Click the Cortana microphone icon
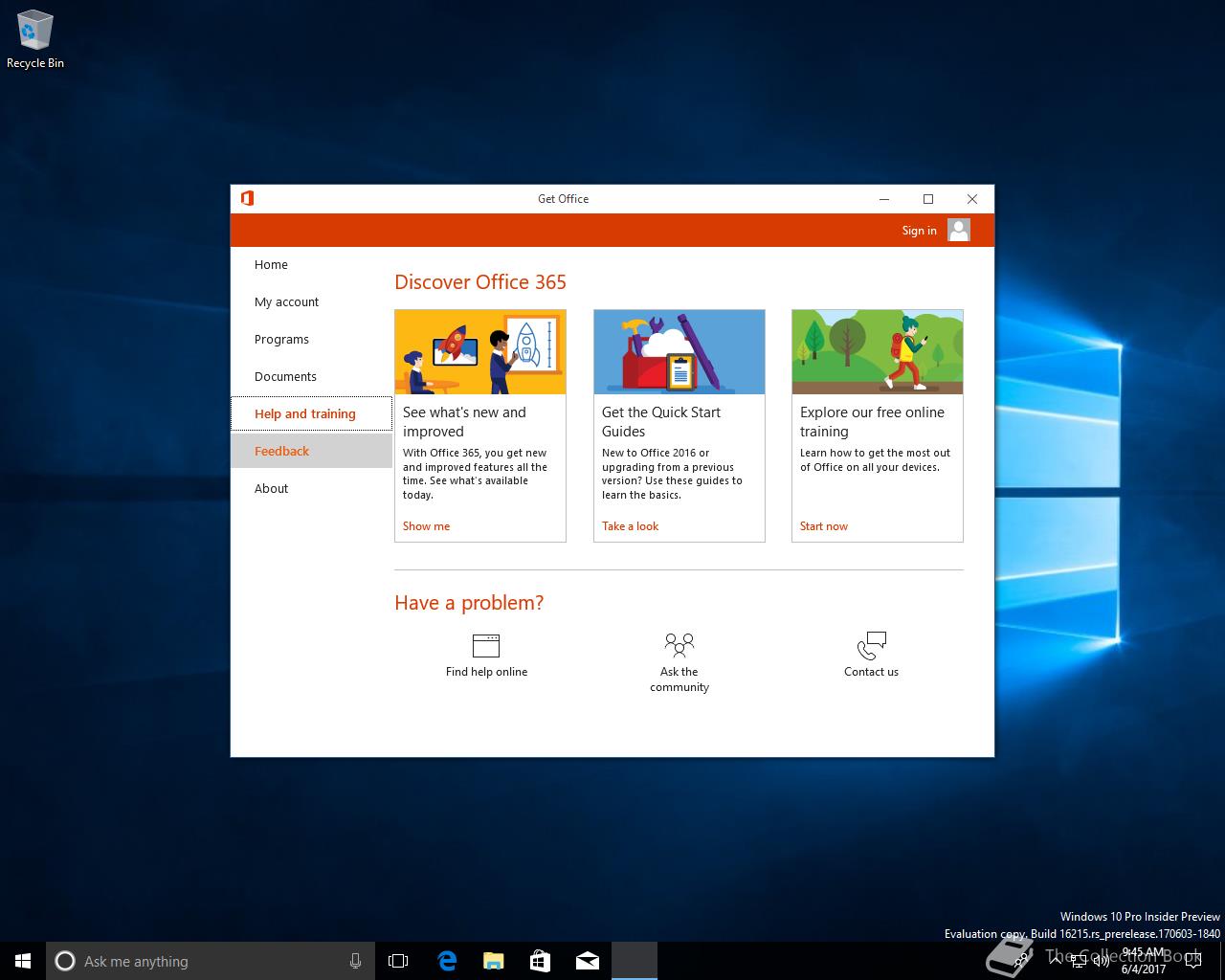This screenshot has height=980, width=1225. 355,961
